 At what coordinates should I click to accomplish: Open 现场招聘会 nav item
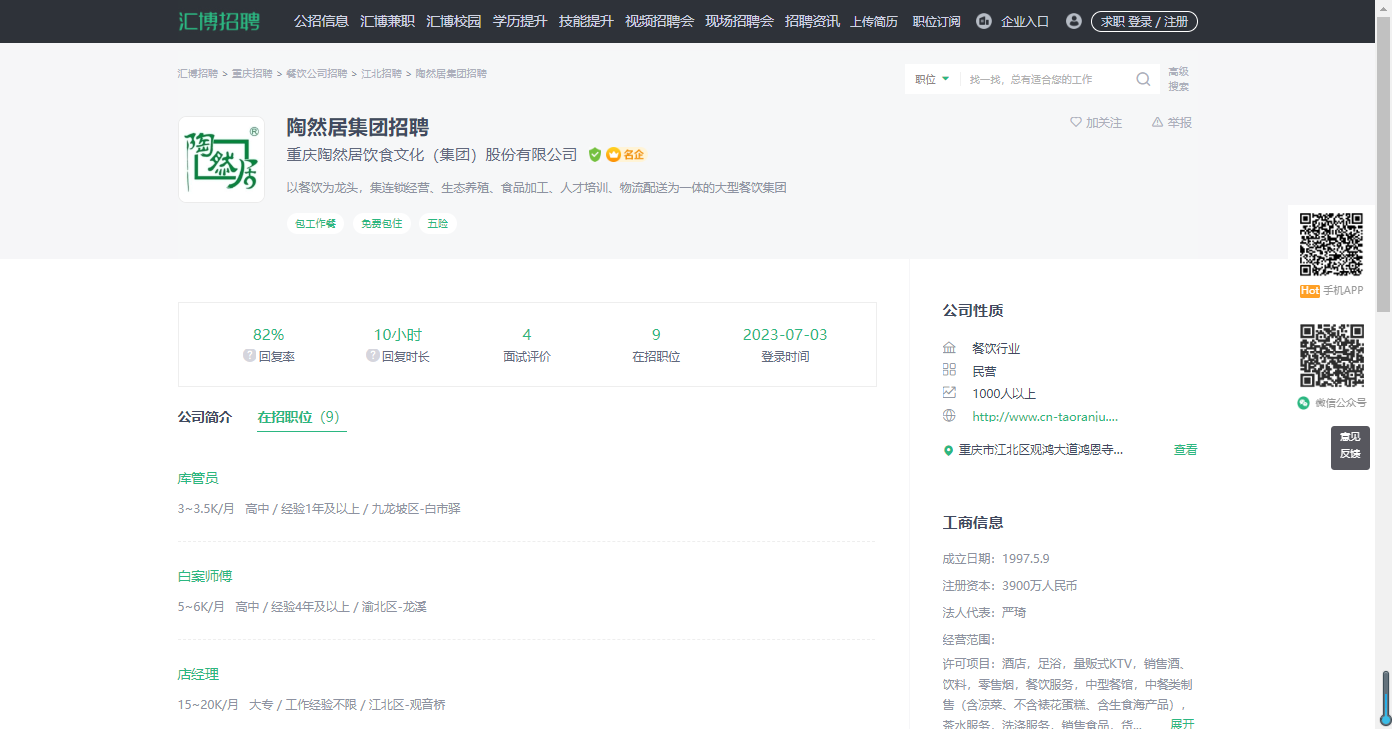pyautogui.click(x=739, y=21)
